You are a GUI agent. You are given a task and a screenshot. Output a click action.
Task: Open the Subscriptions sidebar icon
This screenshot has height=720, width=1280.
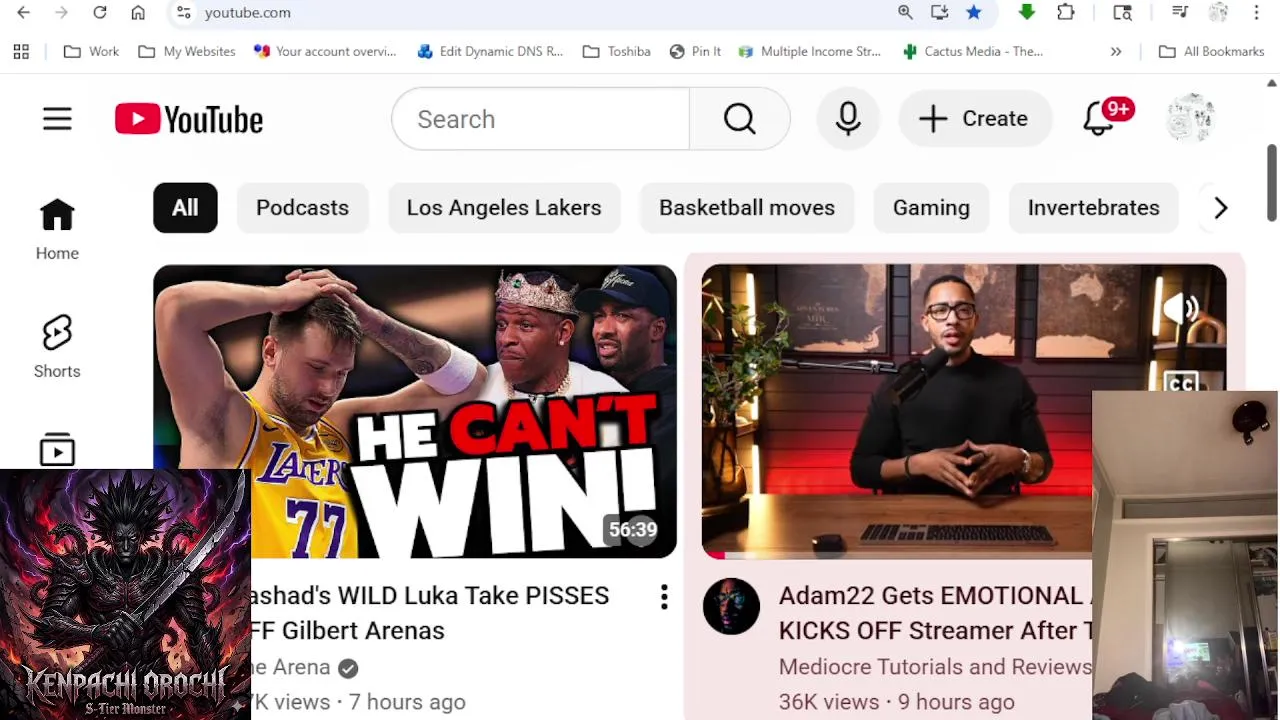57,450
